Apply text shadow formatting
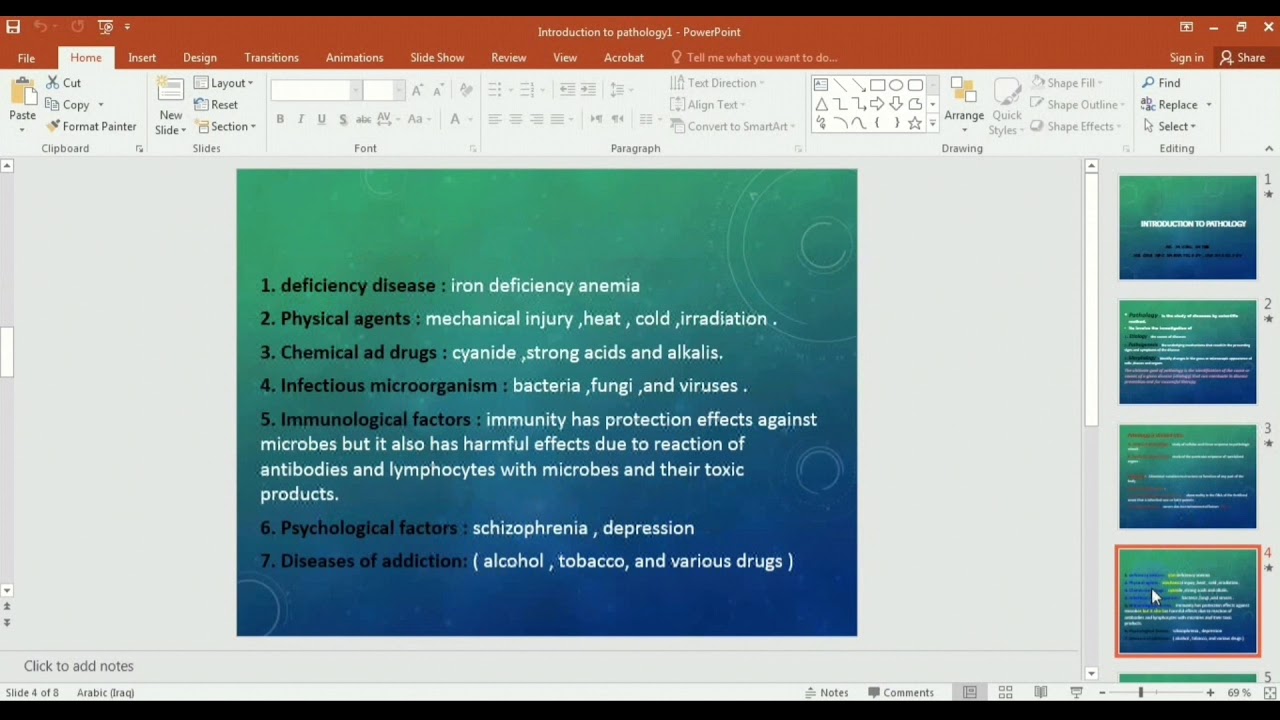The height and width of the screenshot is (720, 1280). click(343, 119)
